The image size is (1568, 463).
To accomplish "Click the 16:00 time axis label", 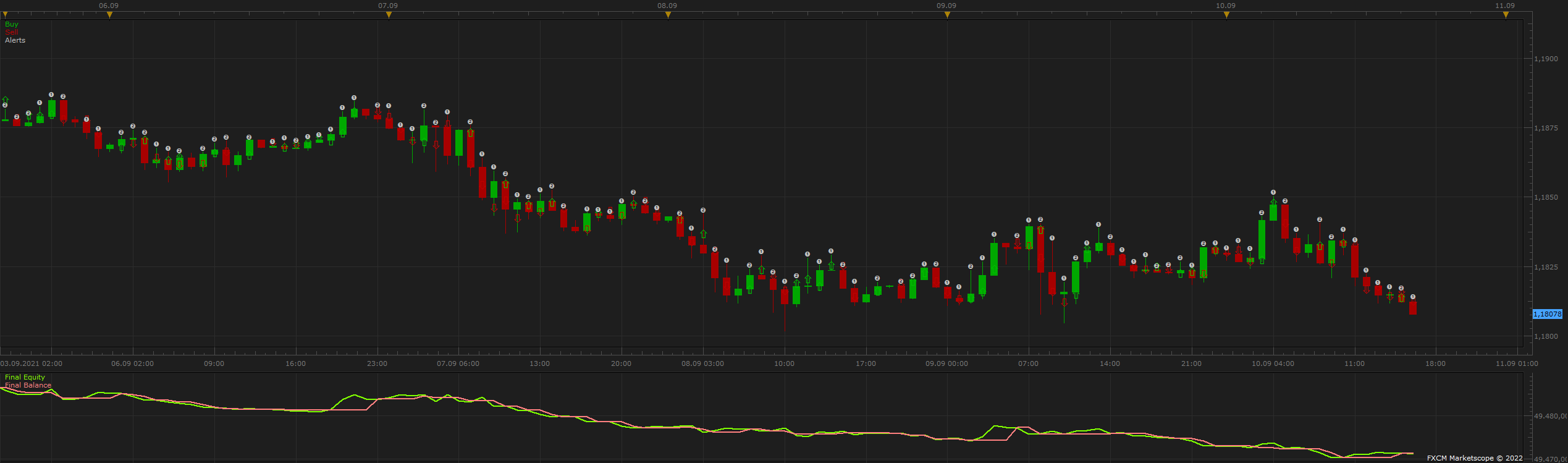I will pyautogui.click(x=295, y=363).
